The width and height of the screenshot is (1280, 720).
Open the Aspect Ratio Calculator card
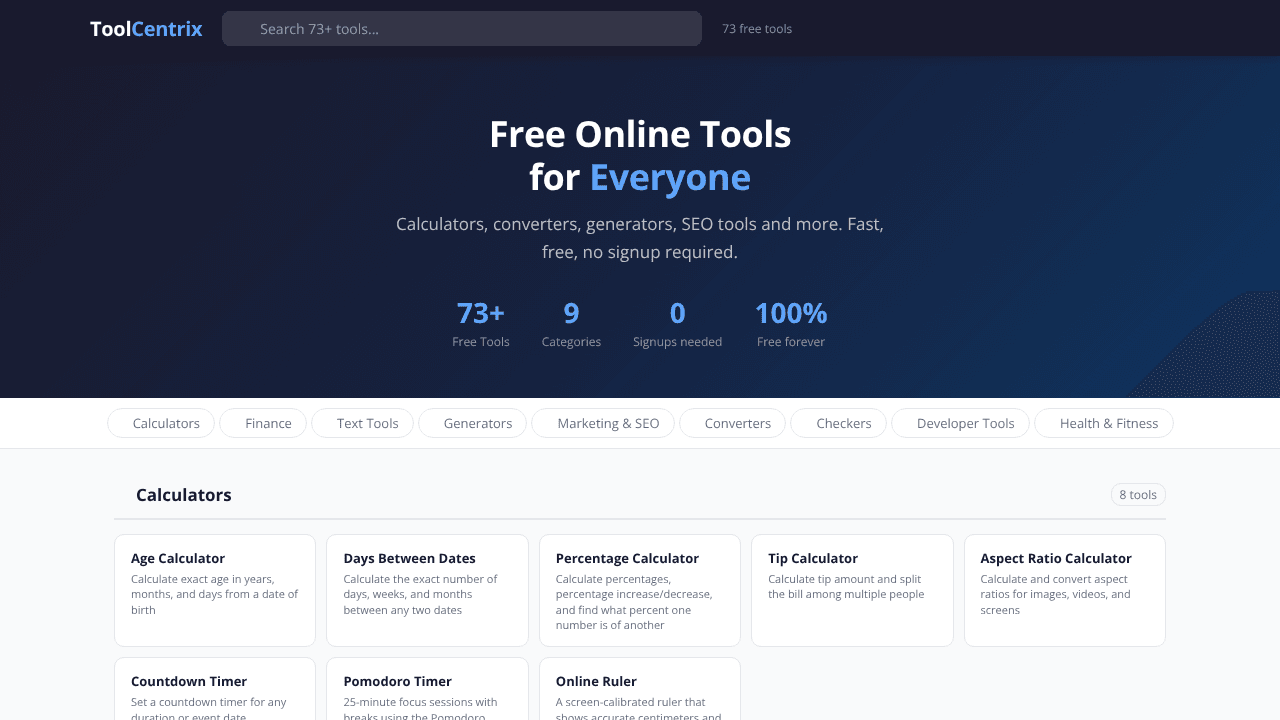[x=1065, y=590]
